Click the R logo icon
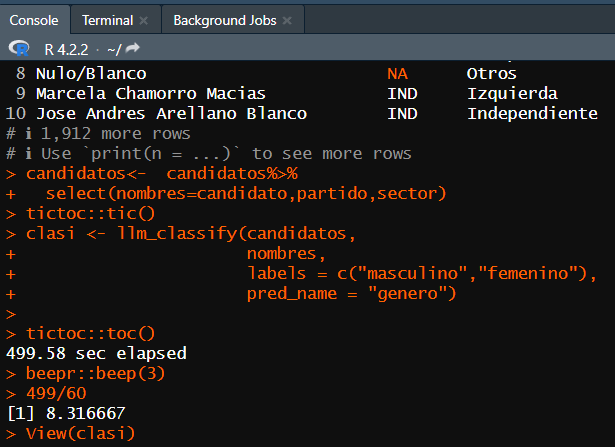This screenshot has height=447, width=615. pos(19,49)
